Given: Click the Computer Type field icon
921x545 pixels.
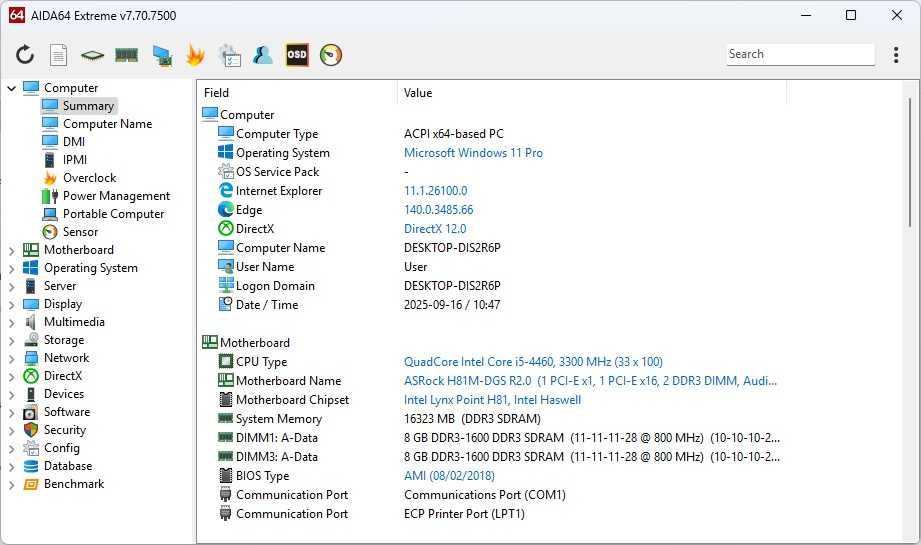Looking at the screenshot, I should click(x=226, y=133).
